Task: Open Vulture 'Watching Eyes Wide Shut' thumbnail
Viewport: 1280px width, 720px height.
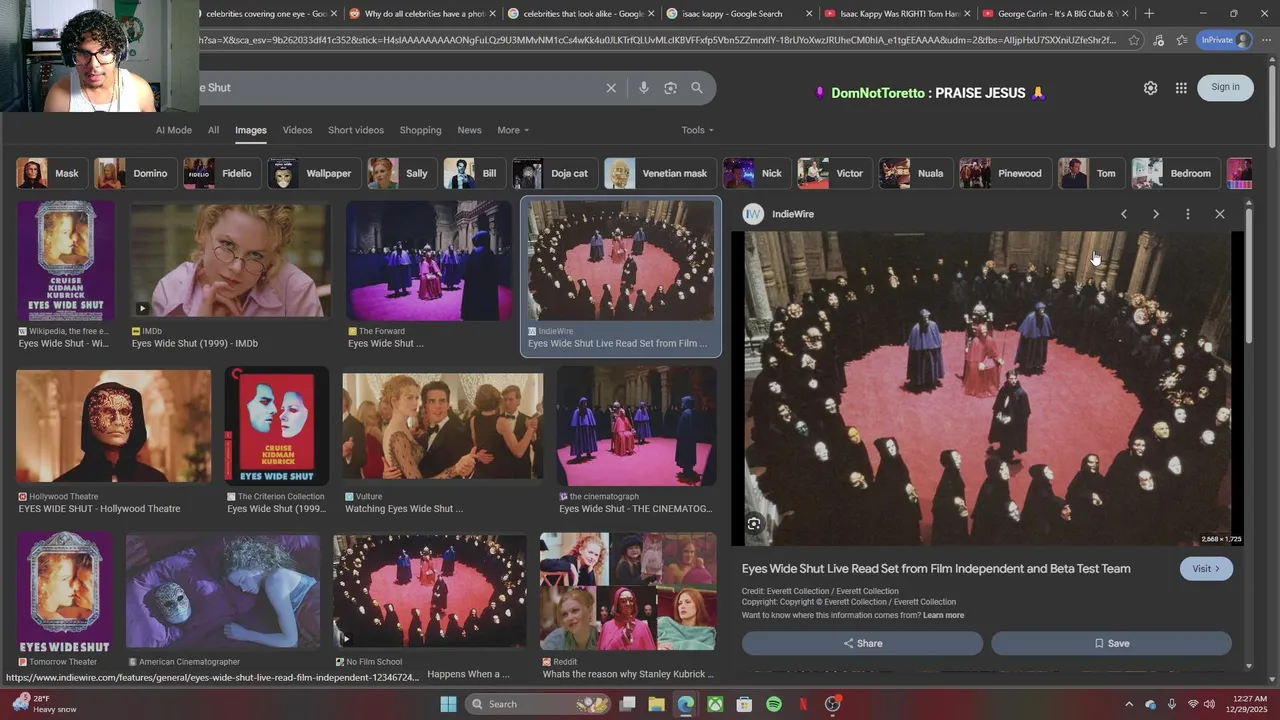Action: (443, 426)
